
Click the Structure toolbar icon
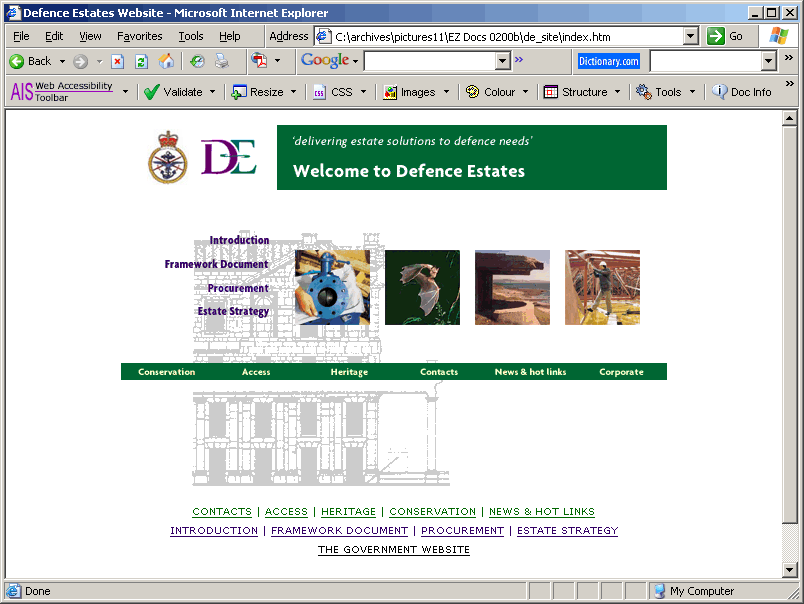click(x=551, y=92)
